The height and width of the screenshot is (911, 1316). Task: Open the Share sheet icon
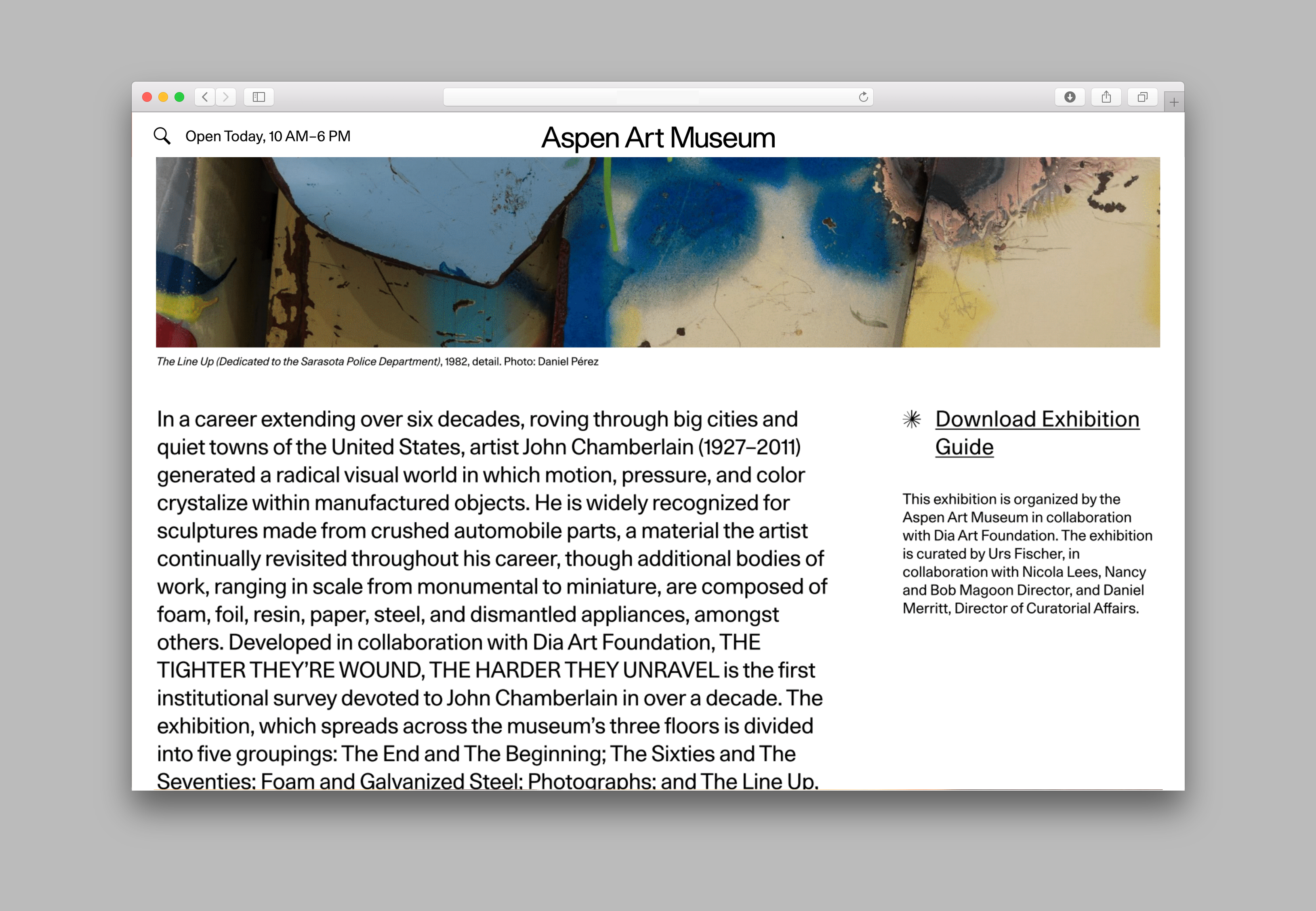[x=1106, y=97]
